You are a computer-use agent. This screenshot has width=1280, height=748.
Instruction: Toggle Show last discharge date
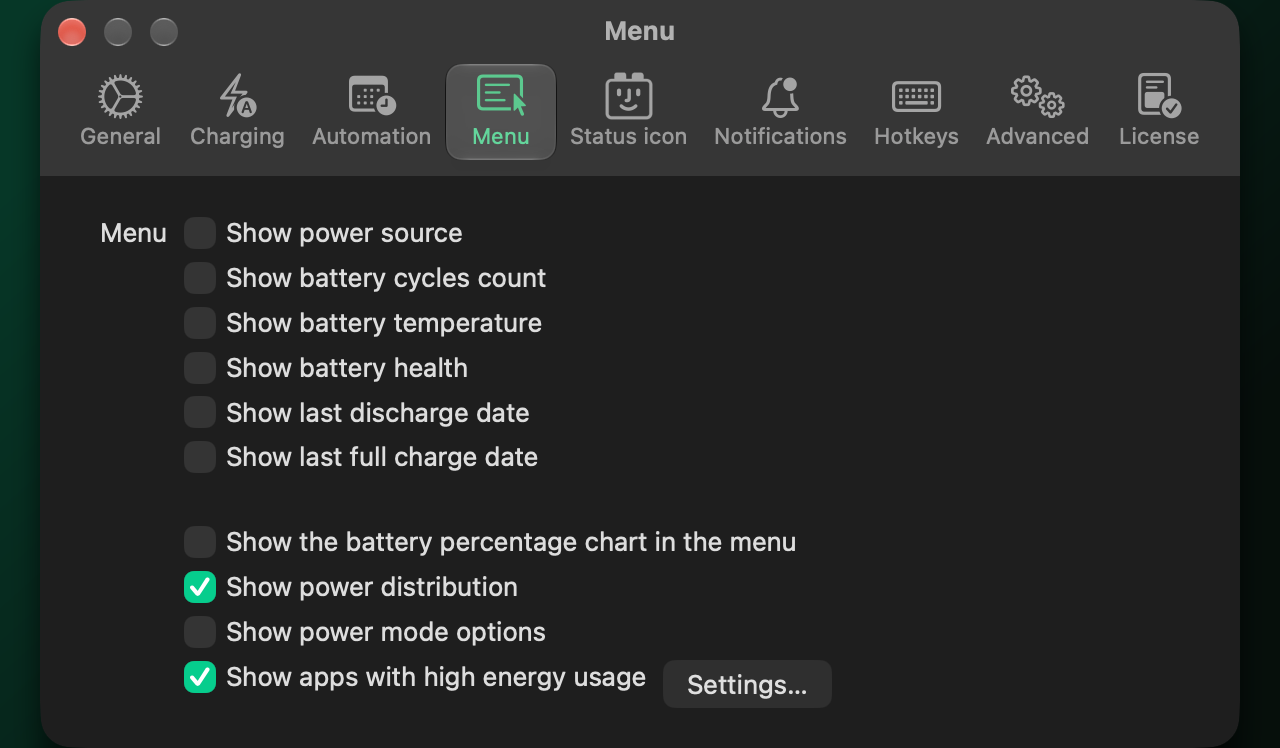200,412
